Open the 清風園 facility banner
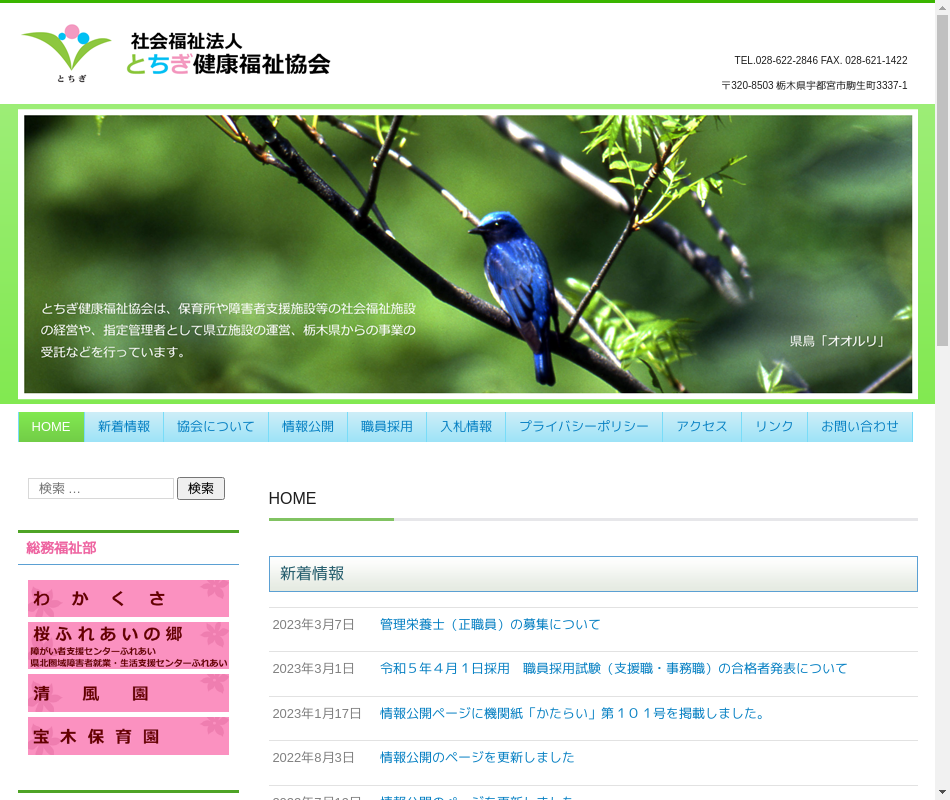Screen dimensions: 950x800 (x=128, y=692)
